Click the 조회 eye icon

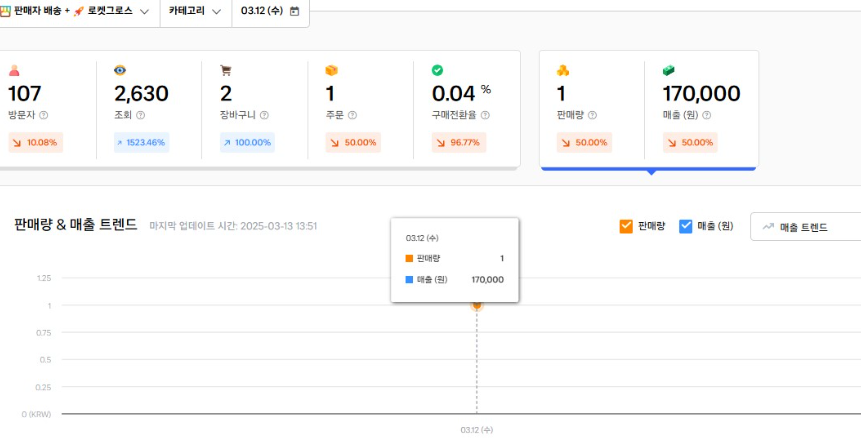[120, 70]
